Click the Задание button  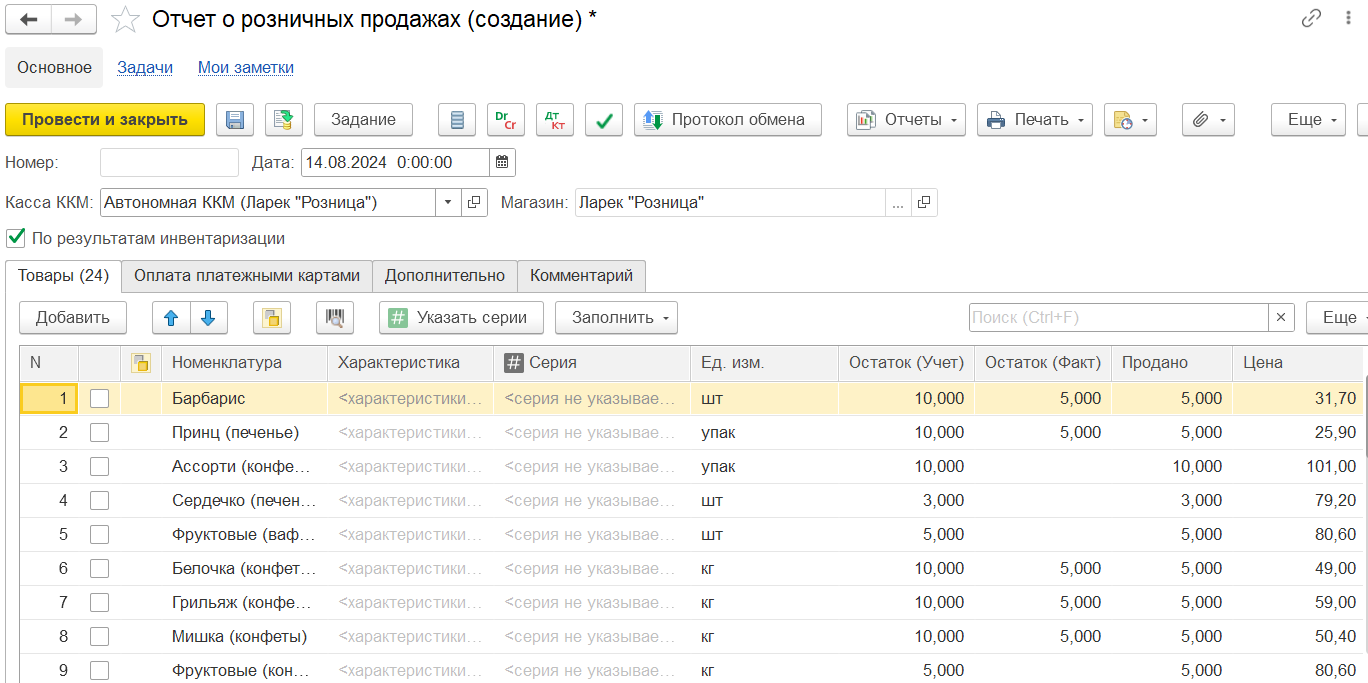(x=363, y=120)
